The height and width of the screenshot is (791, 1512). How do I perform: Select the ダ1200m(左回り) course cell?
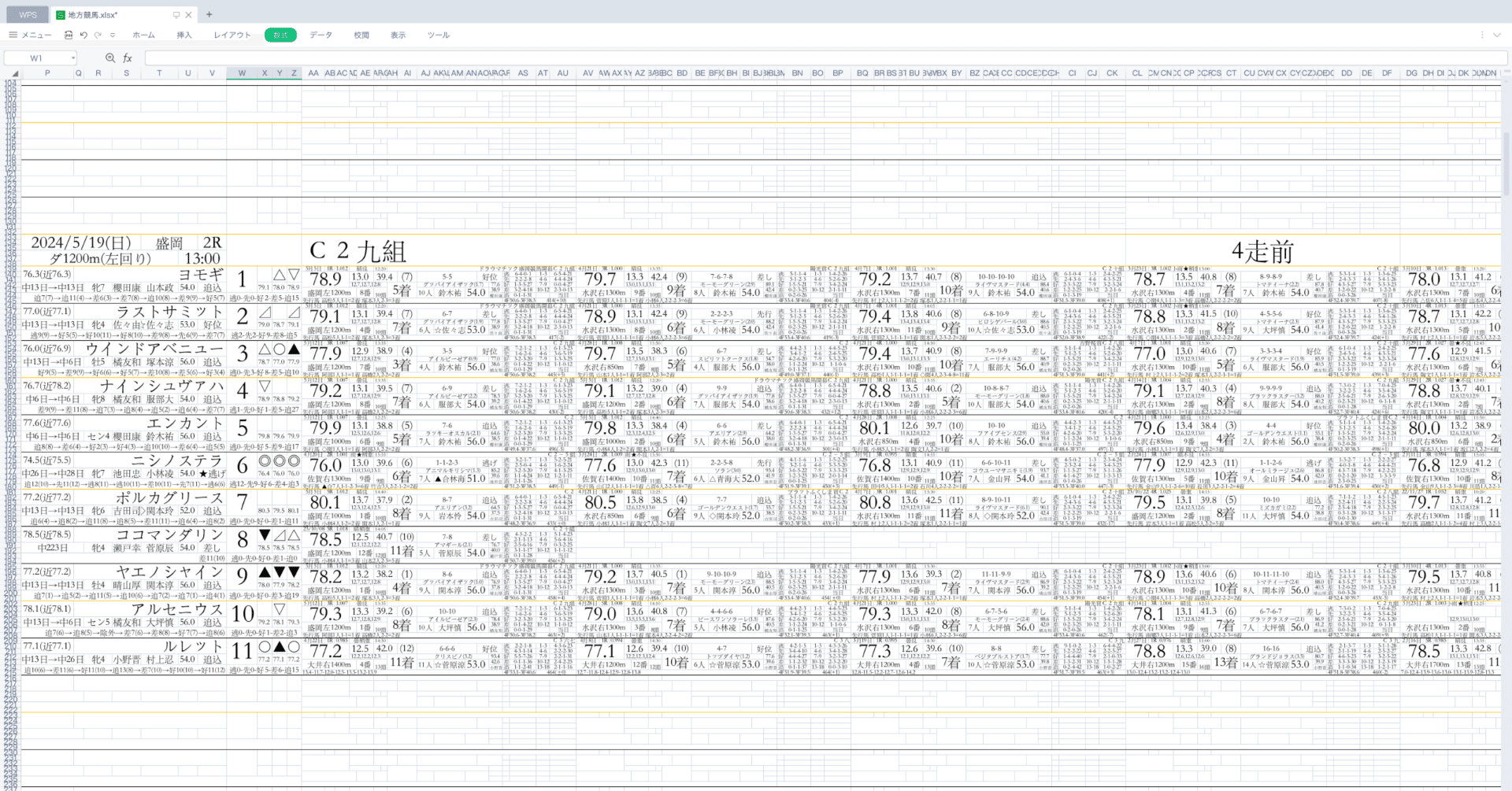pyautogui.click(x=100, y=259)
